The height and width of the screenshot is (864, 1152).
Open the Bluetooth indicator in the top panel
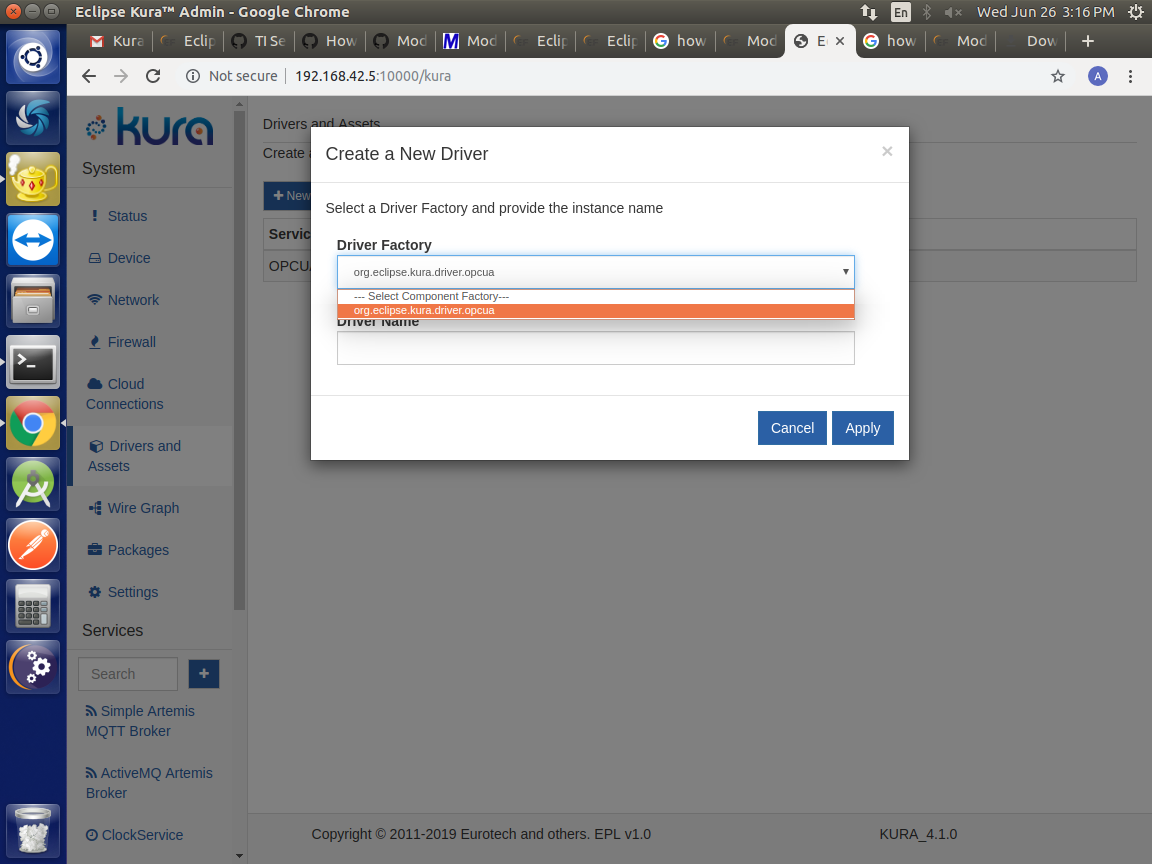click(x=926, y=12)
